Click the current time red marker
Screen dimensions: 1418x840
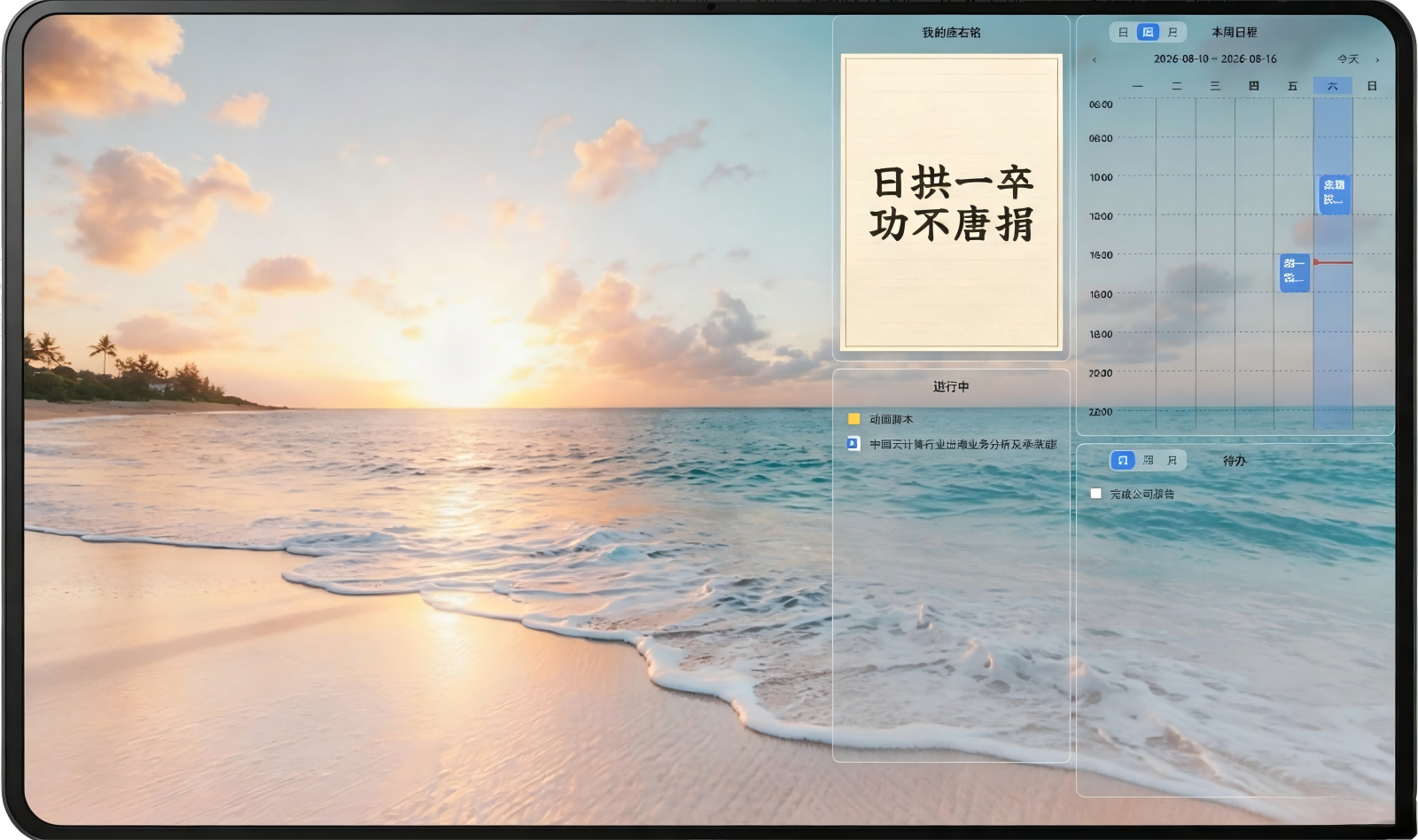click(1333, 262)
